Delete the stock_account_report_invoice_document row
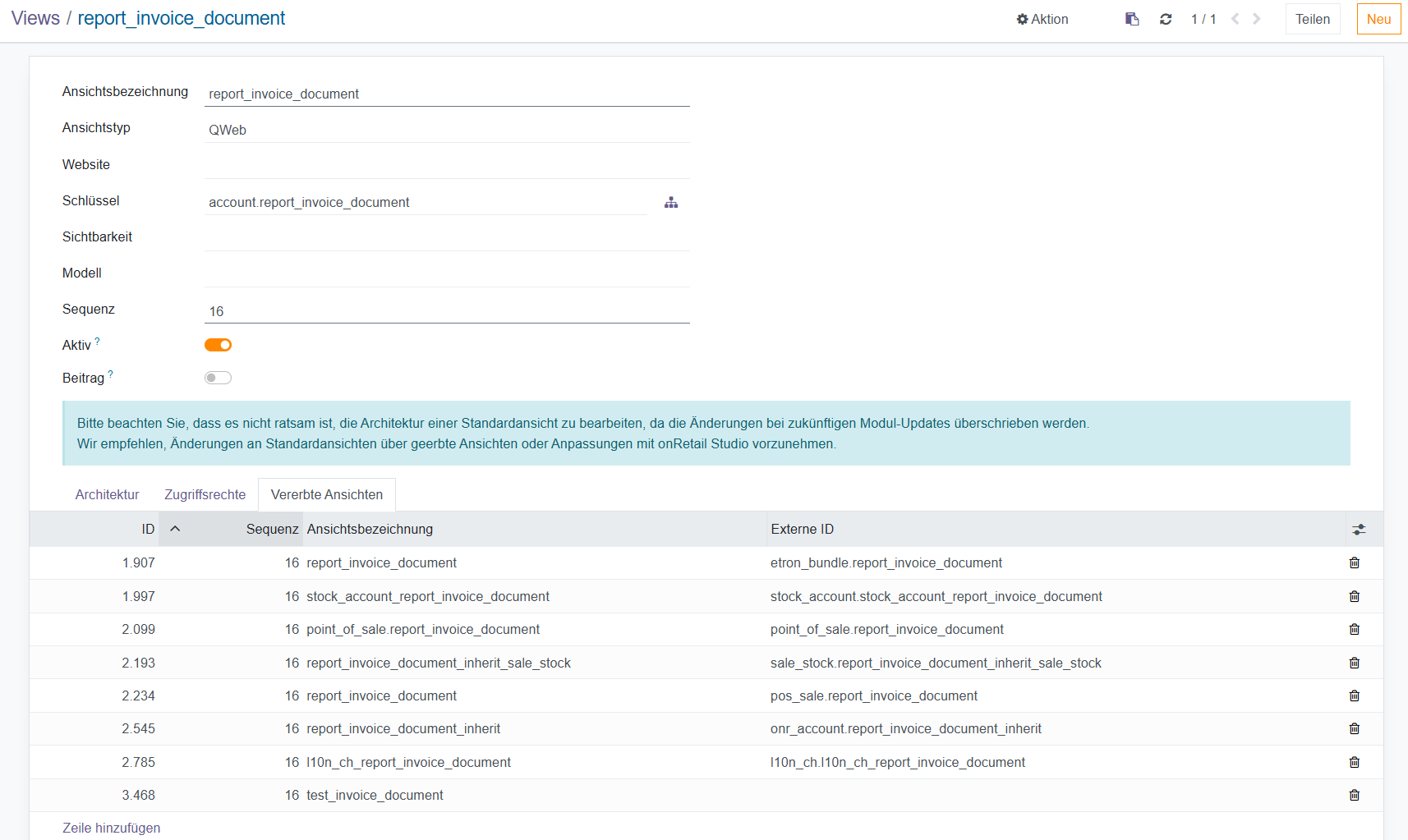 [1355, 597]
